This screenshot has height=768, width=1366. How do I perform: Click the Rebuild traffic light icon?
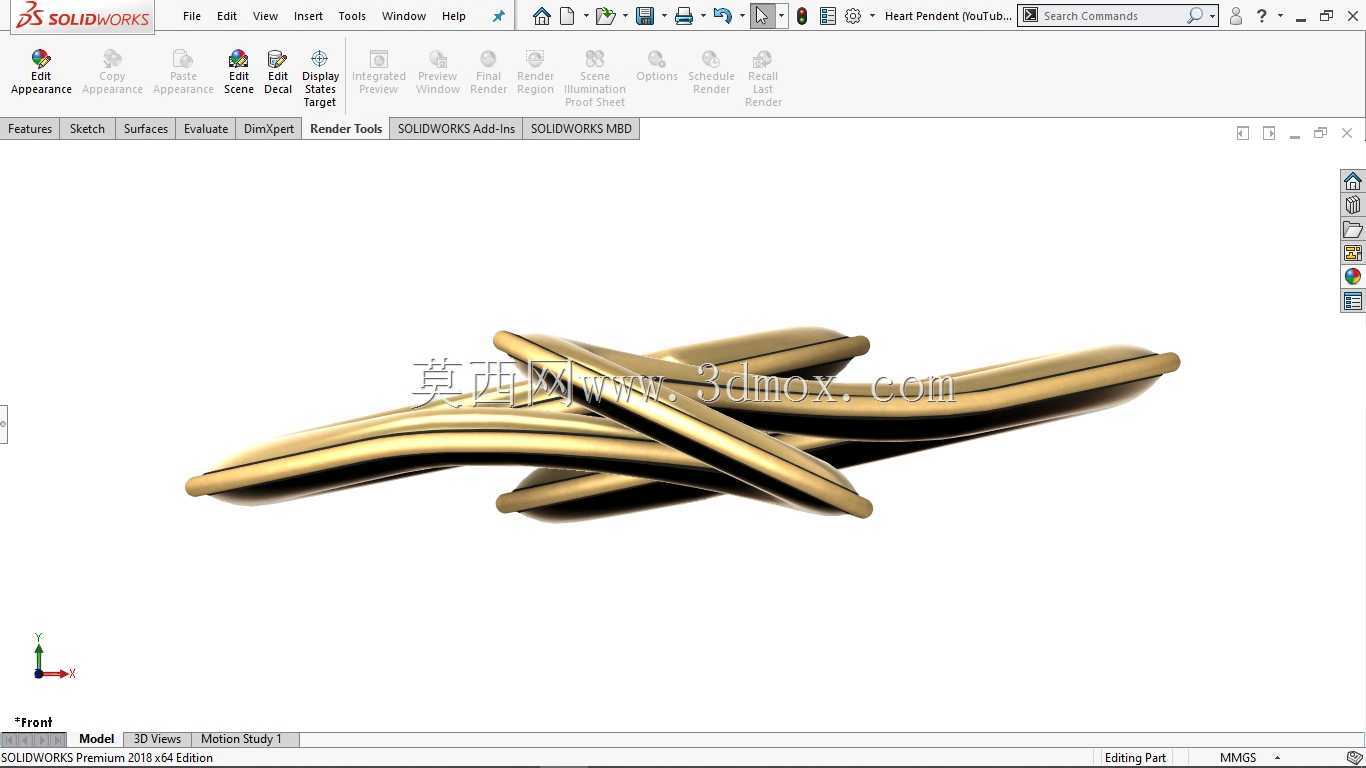(x=802, y=16)
